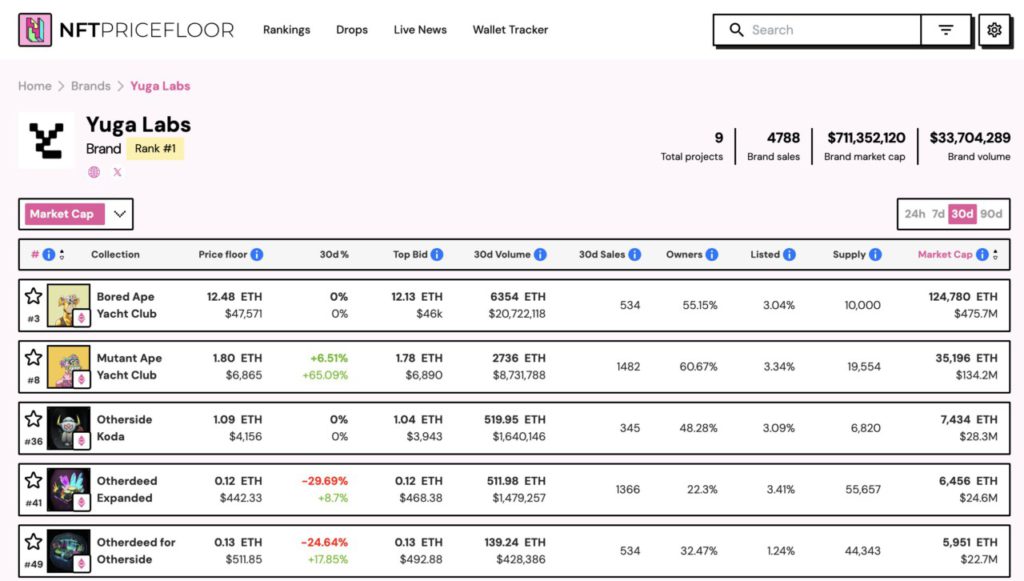Screen dimensions: 1024x581
Task: Open Yuga Labs X profile icon
Action: pos(117,172)
